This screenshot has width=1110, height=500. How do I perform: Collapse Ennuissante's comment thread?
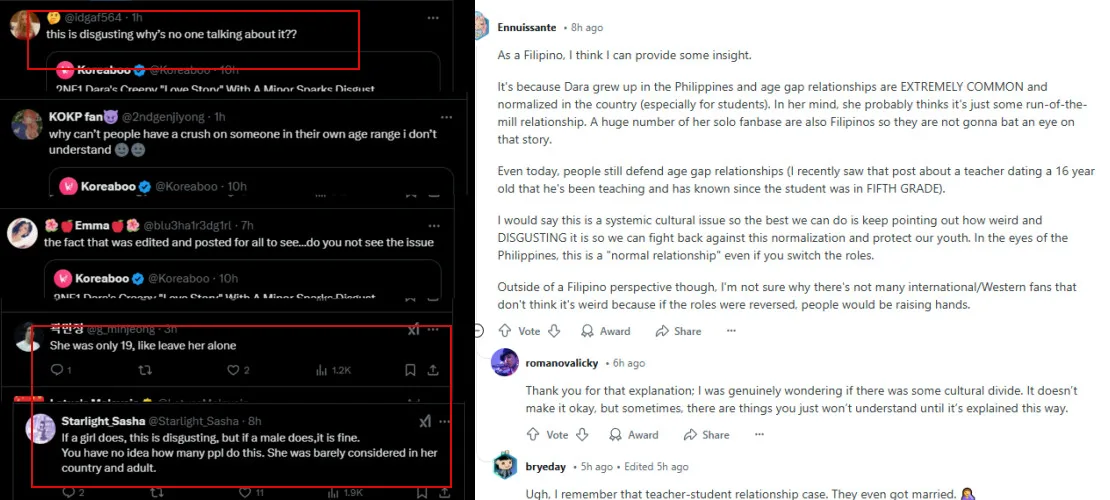(479, 331)
